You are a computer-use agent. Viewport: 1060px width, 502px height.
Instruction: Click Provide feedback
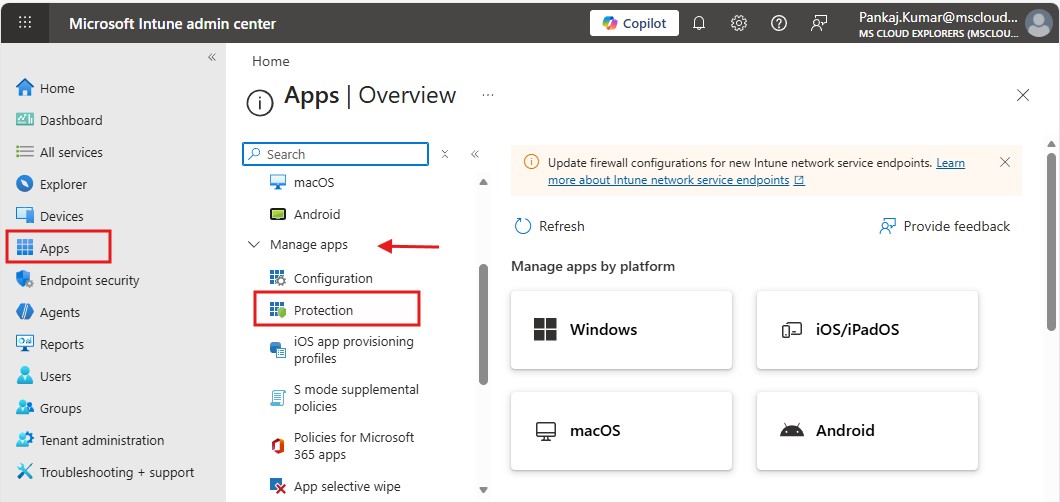pos(944,226)
